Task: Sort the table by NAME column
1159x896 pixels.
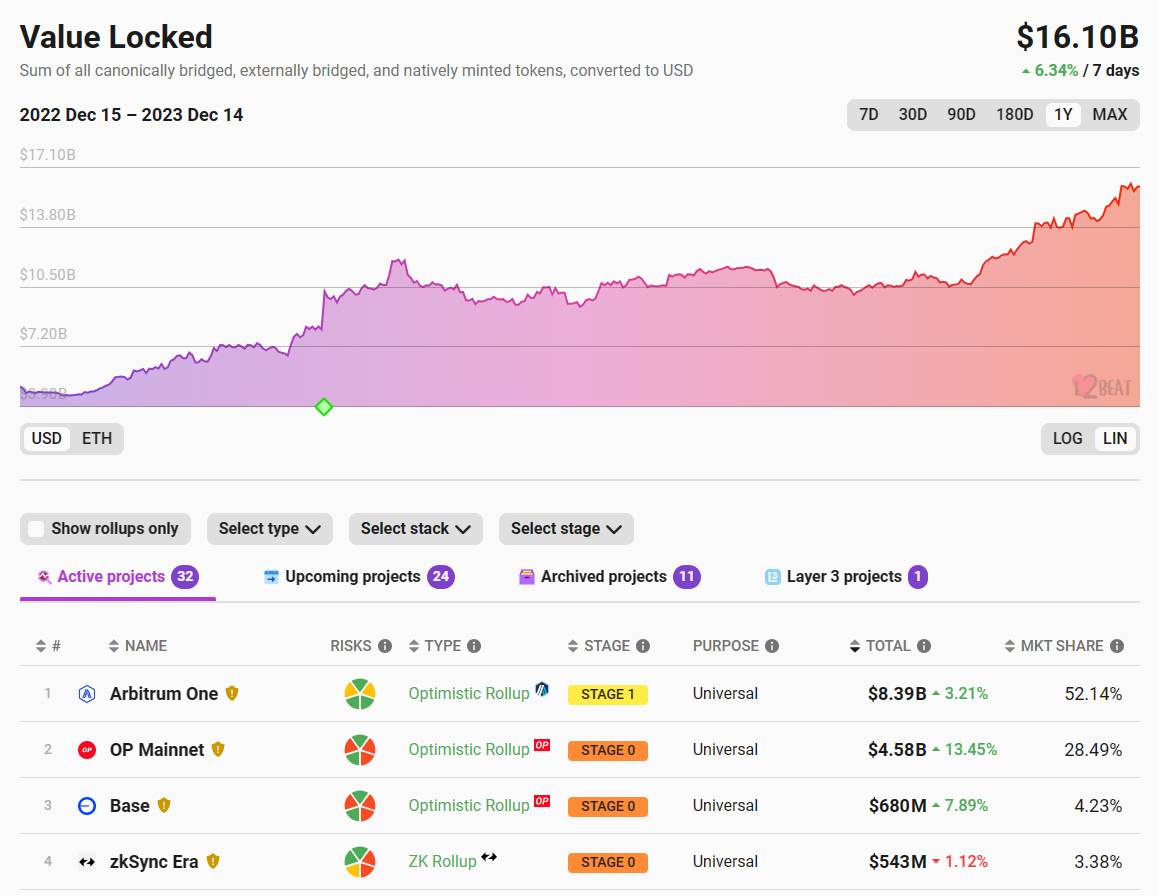Action: [137, 646]
